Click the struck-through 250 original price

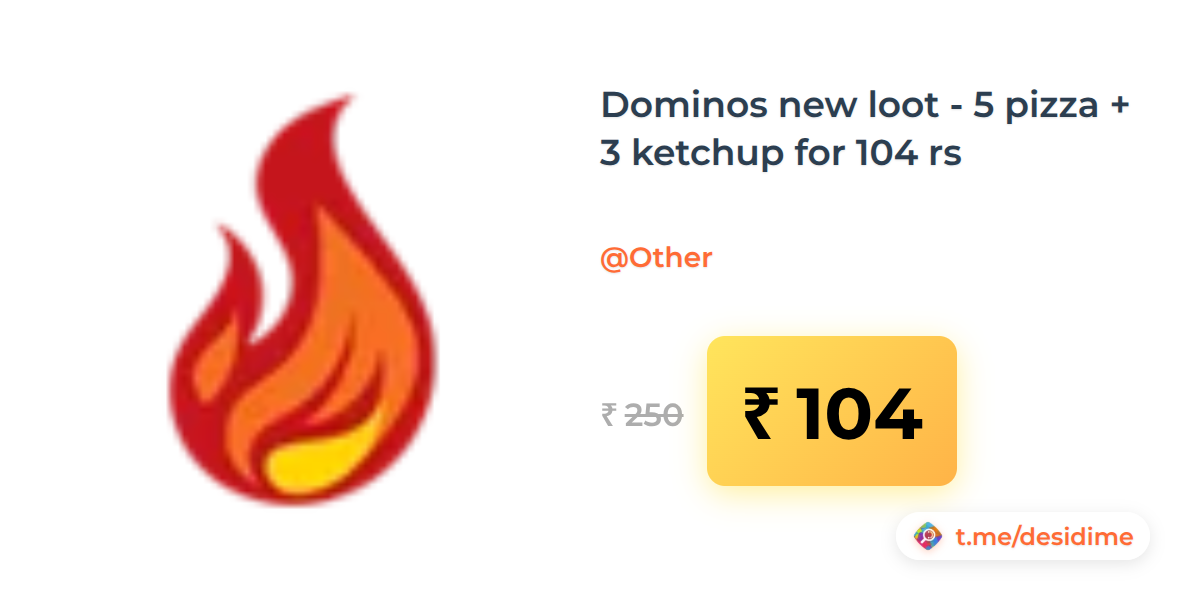tap(654, 414)
